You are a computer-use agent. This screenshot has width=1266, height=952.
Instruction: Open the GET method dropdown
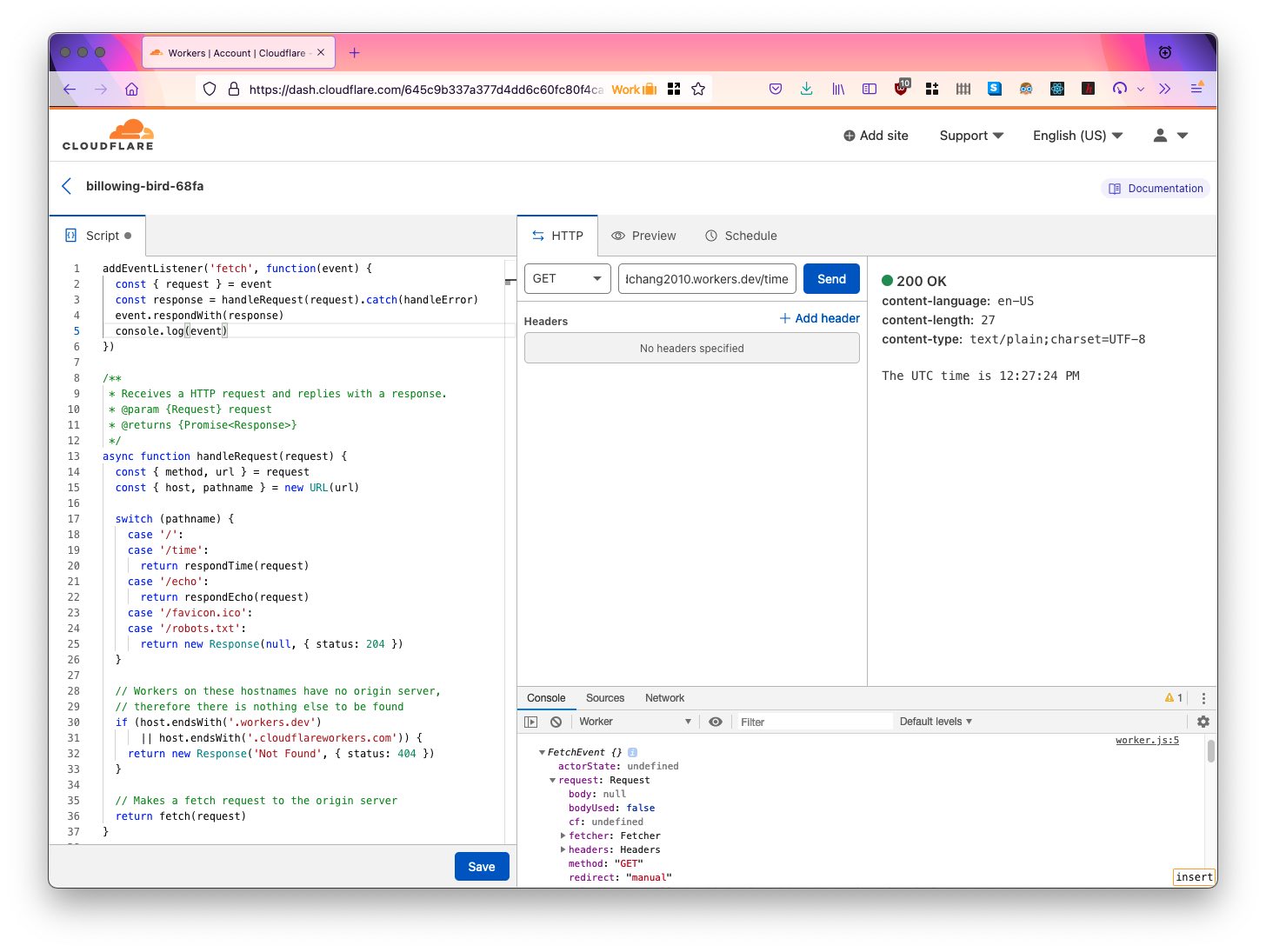coord(568,279)
